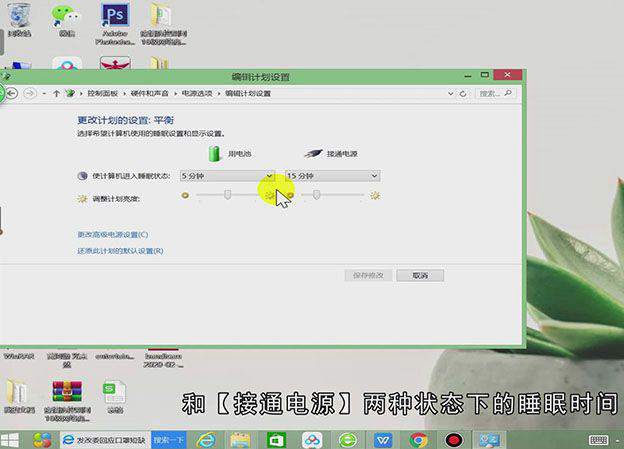Click the plugged-in brightness slider handle
Viewport: 624px width, 449px height.
pyautogui.click(x=316, y=195)
